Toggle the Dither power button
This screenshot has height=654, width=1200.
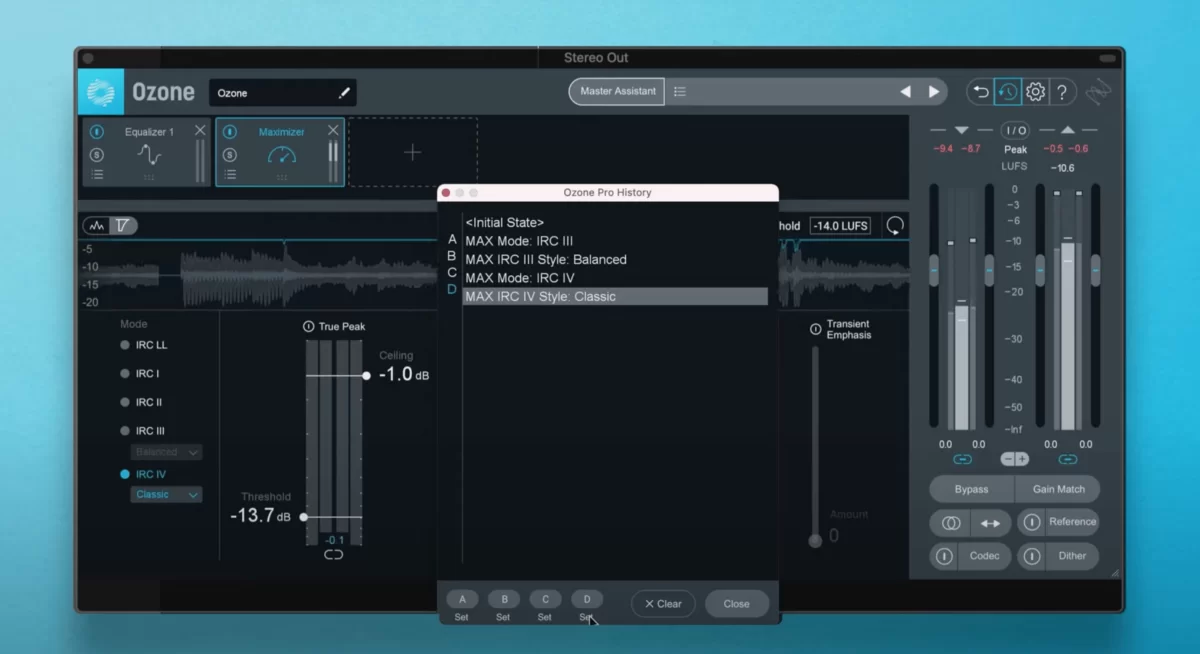click(1031, 556)
